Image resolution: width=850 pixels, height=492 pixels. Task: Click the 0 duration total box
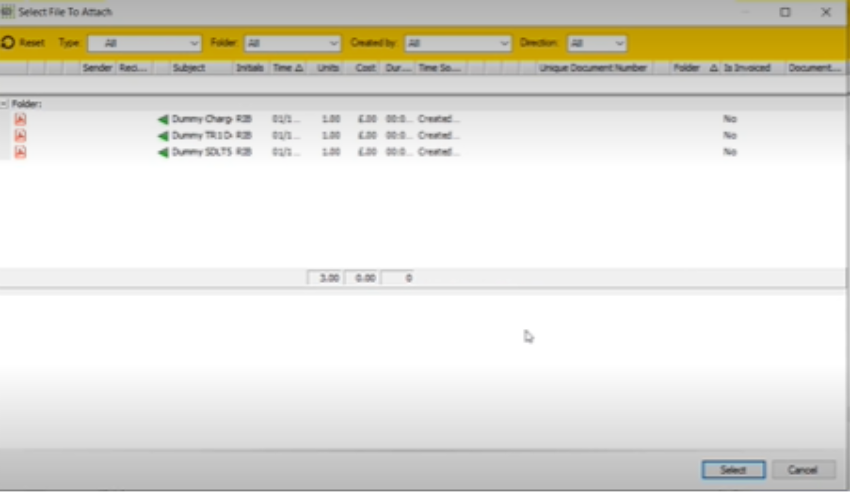tap(398, 278)
